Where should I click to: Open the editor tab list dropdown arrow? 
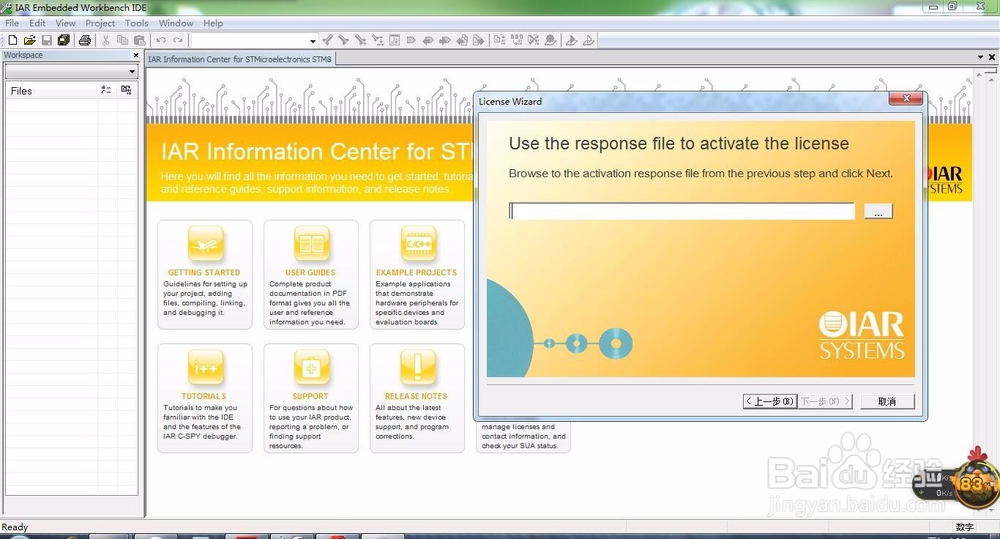980,57
